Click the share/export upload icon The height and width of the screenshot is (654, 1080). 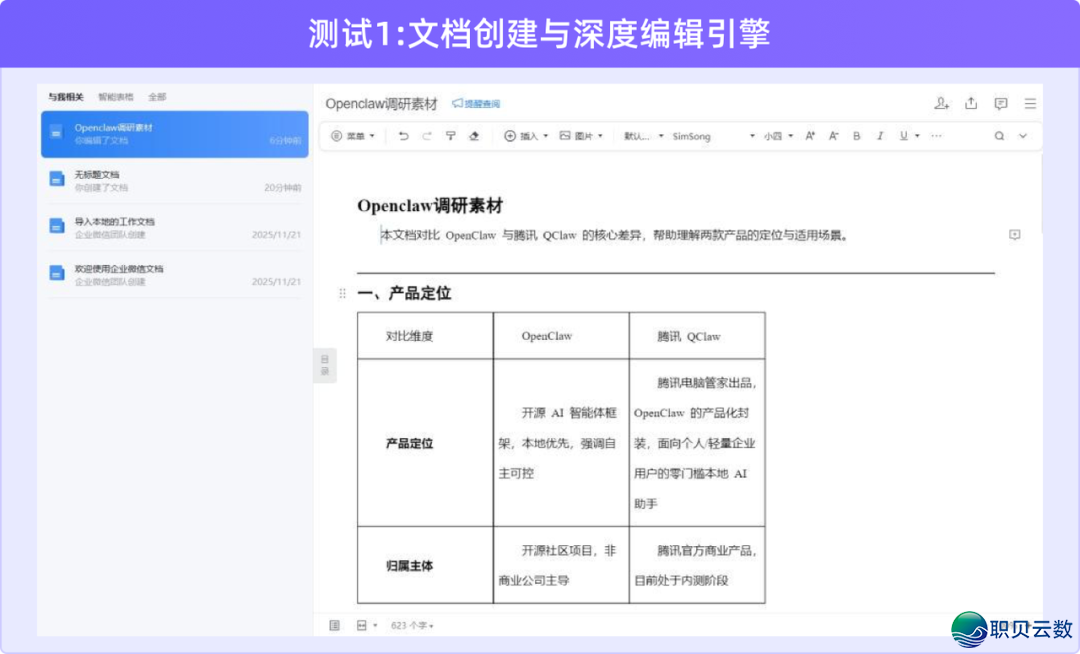pyautogui.click(x=971, y=104)
